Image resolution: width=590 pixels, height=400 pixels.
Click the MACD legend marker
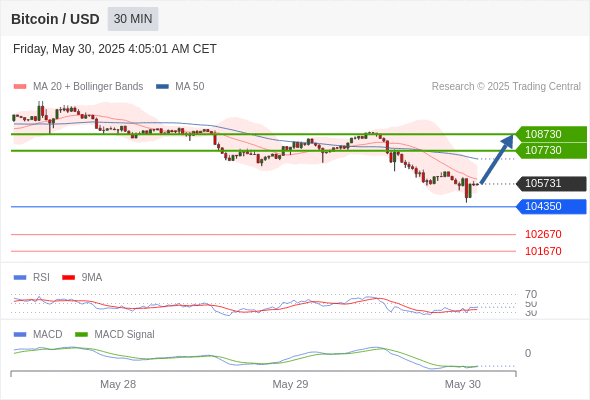coord(20,335)
